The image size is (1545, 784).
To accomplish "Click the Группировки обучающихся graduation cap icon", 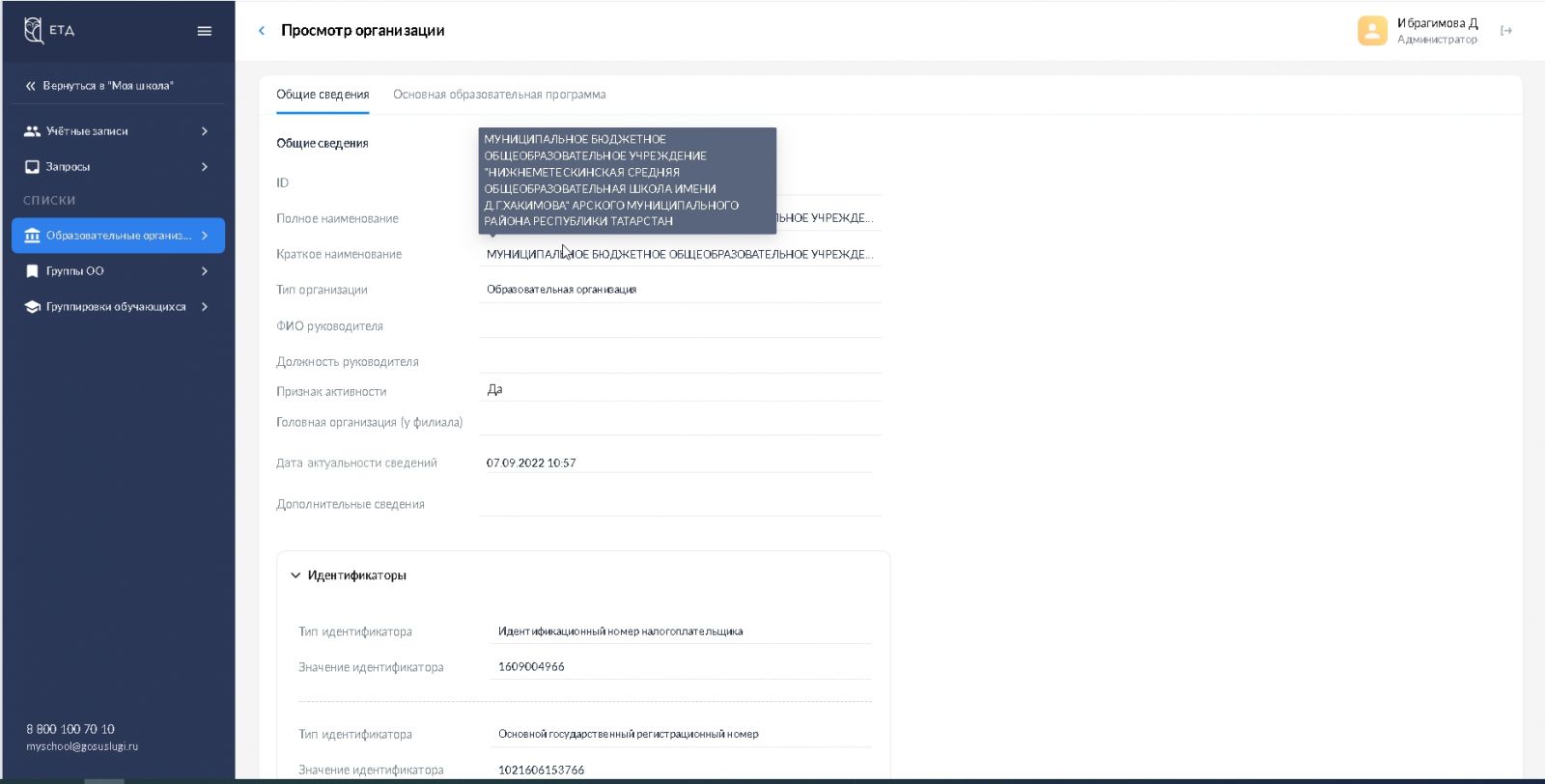I will (x=32, y=307).
